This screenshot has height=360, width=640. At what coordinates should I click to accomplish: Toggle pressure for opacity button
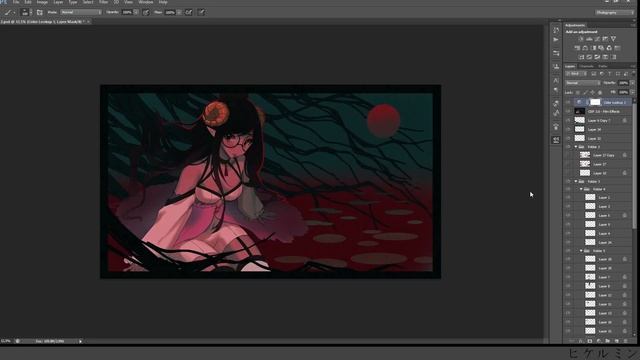click(146, 13)
